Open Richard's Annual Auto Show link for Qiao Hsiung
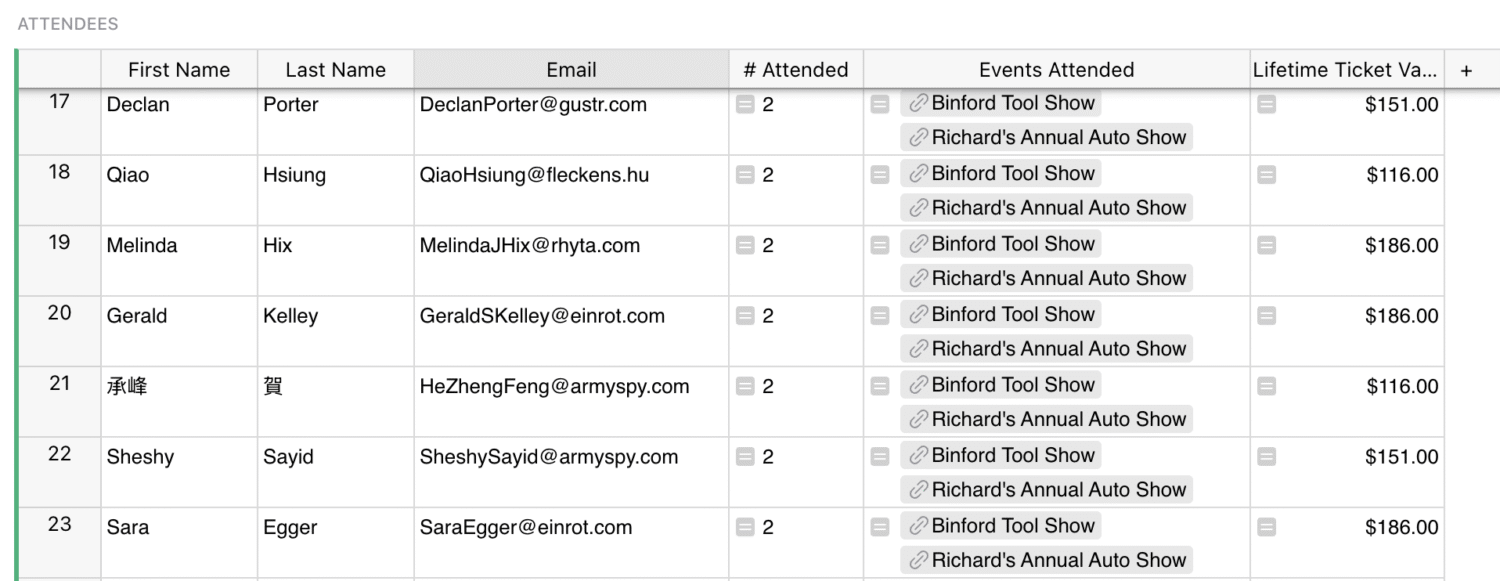The image size is (1500, 581). pos(1046,208)
